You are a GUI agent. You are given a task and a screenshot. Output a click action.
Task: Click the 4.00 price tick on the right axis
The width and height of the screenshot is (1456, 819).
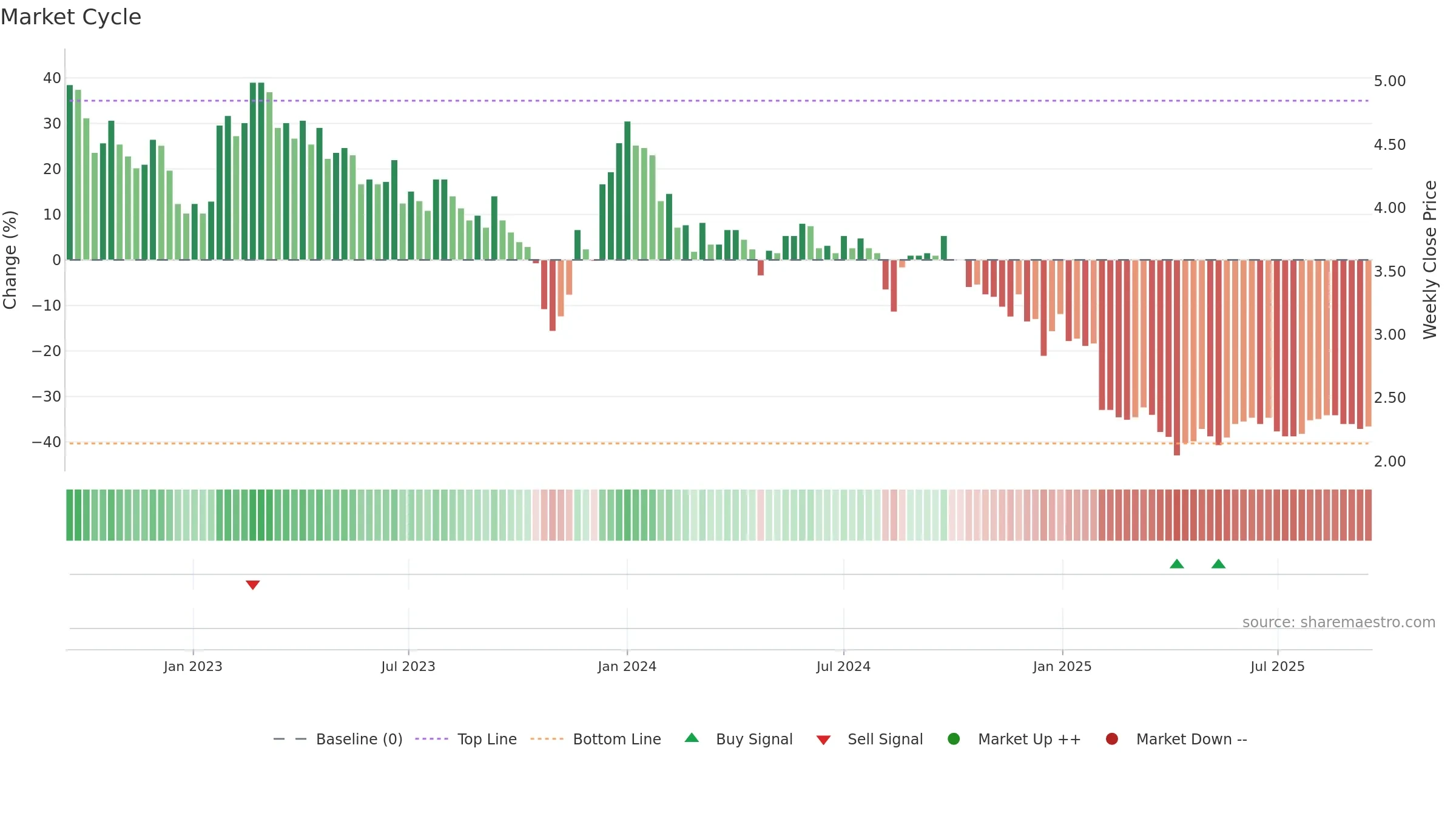coord(1390,208)
